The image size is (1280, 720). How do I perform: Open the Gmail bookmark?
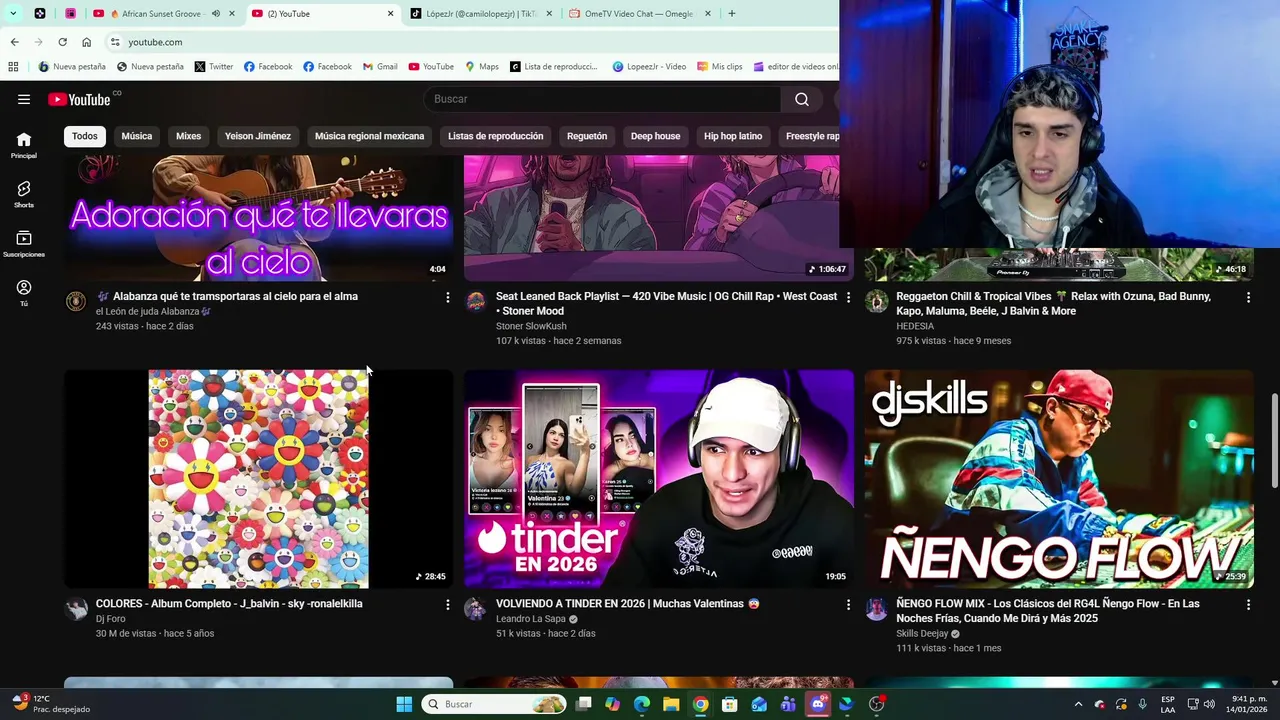pos(379,67)
